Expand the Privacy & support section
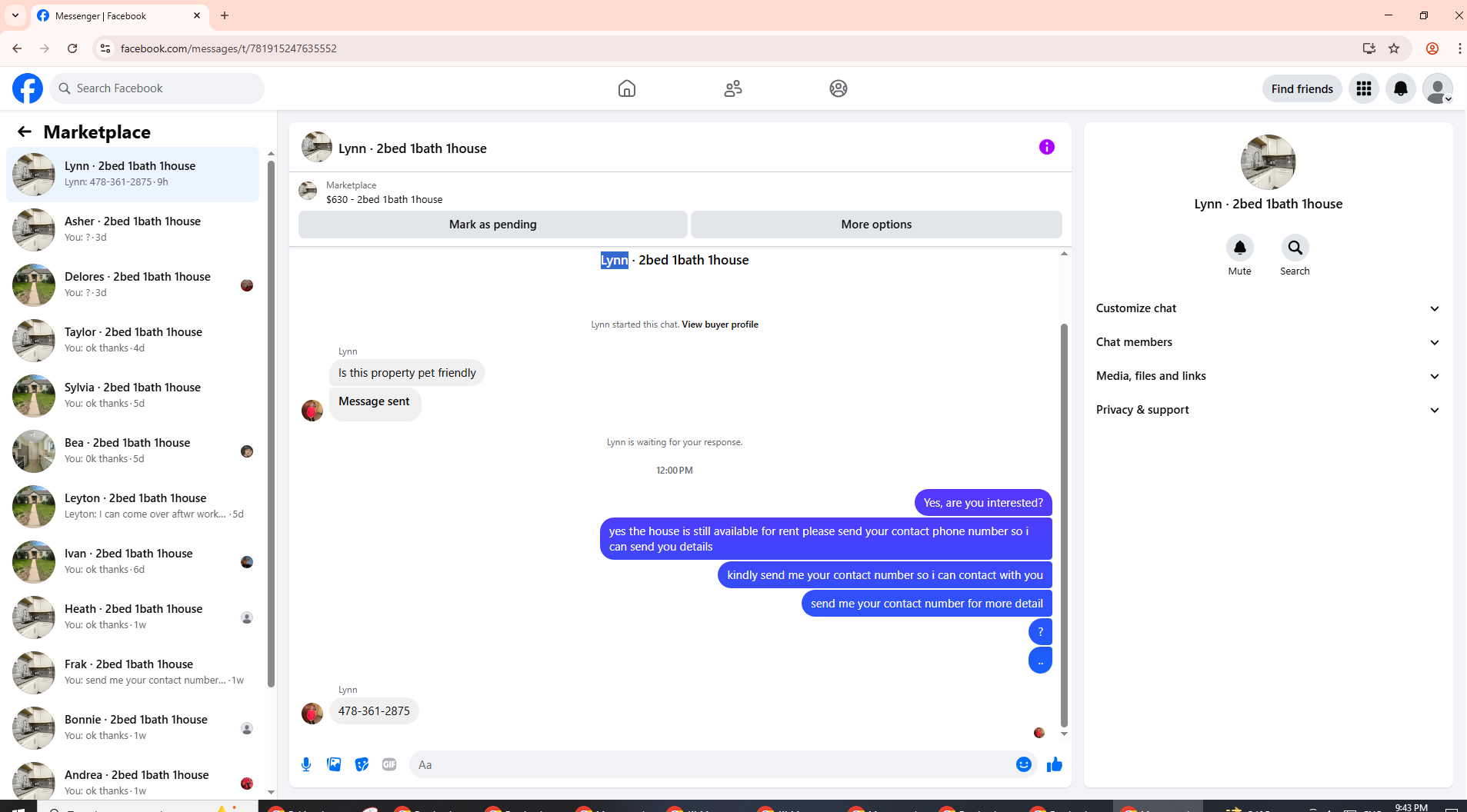Screen dimensions: 1467x812 (1269, 410)
